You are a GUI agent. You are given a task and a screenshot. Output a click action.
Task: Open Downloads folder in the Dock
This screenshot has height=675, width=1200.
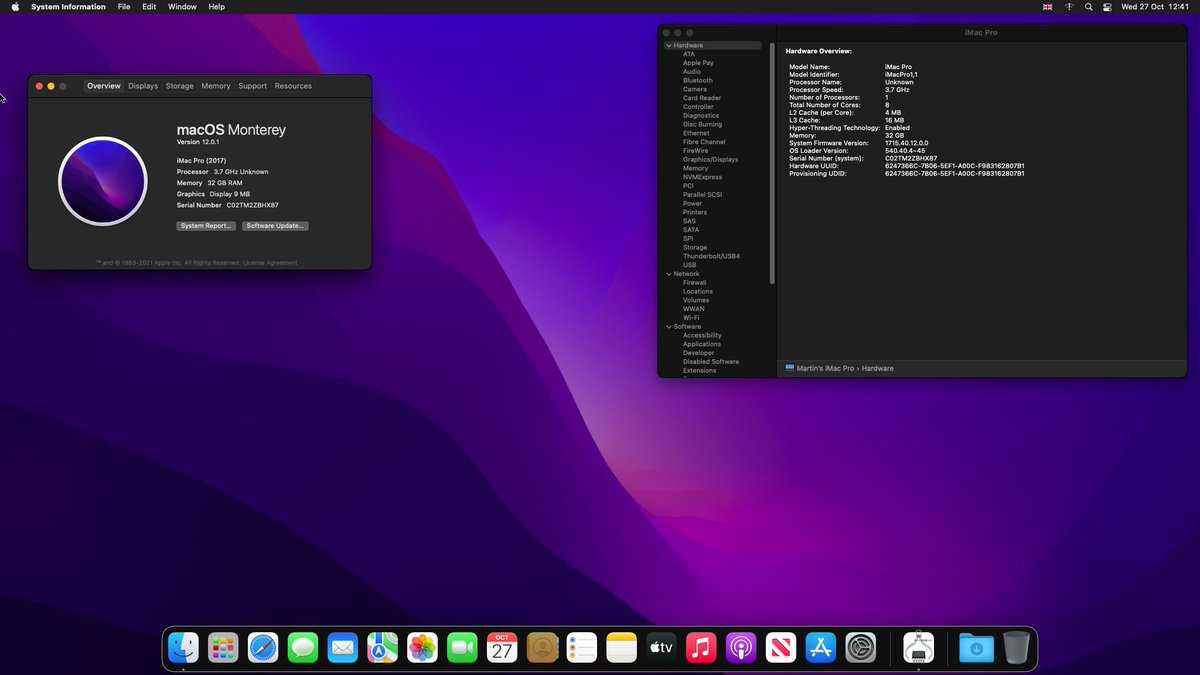click(976, 648)
